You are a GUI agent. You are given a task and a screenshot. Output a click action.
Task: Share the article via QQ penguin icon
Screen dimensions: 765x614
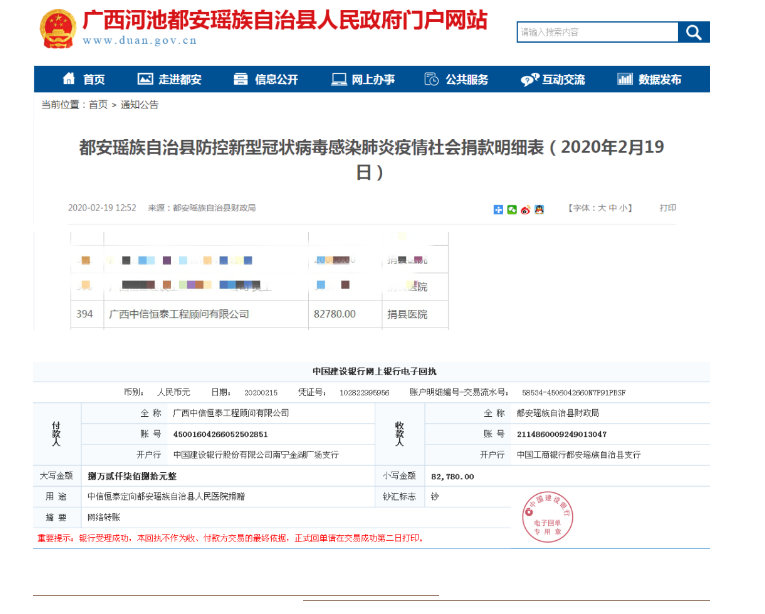click(x=537, y=209)
